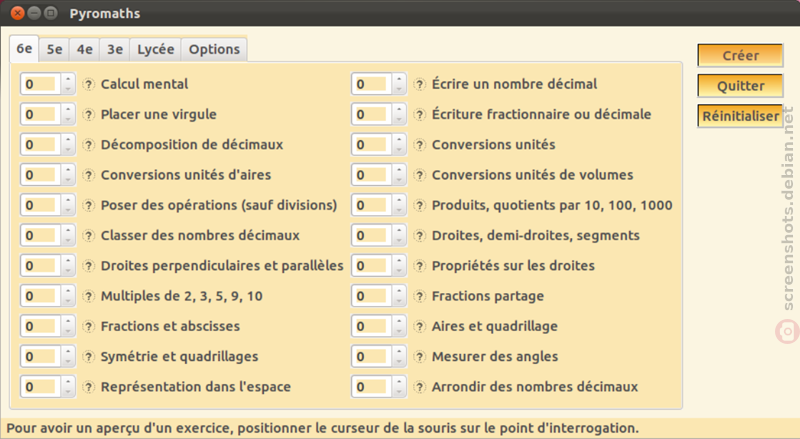Click number field for Propriétés sur les droites
This screenshot has height=439, width=800.
point(372,266)
